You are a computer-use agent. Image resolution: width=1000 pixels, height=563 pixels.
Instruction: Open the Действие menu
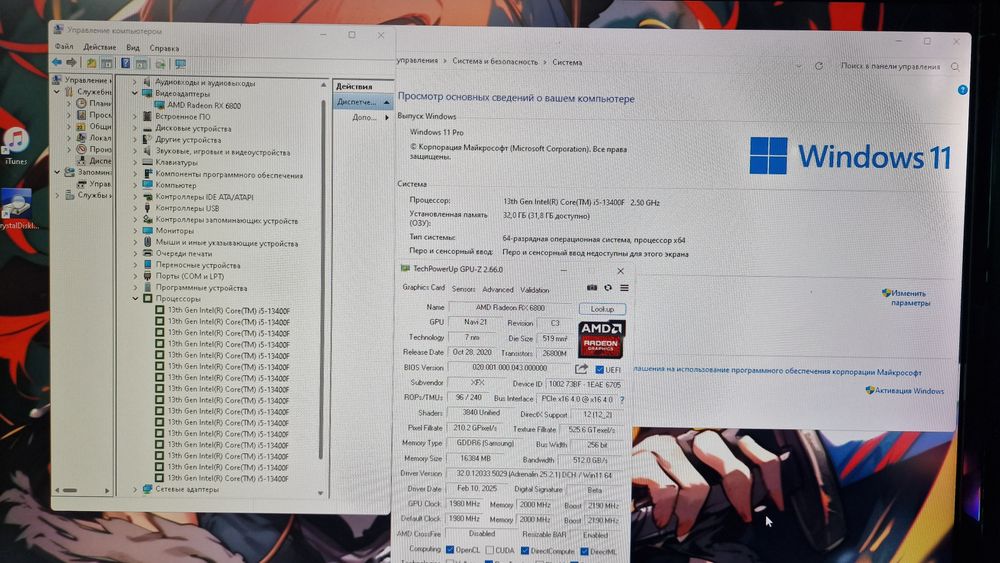(99, 47)
